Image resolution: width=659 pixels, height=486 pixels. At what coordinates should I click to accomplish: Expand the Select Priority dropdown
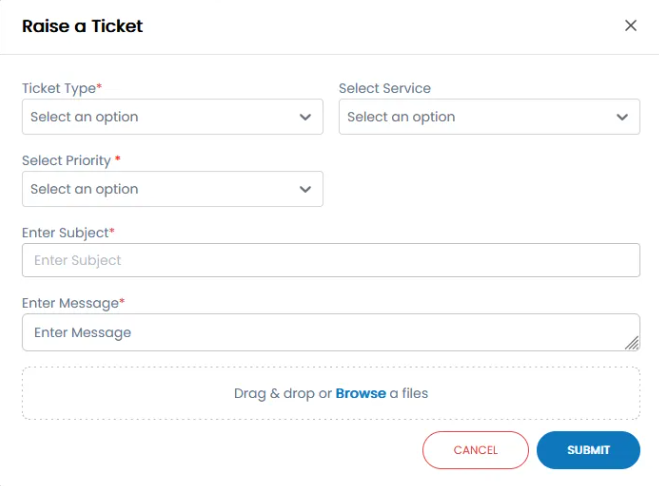(x=160, y=189)
